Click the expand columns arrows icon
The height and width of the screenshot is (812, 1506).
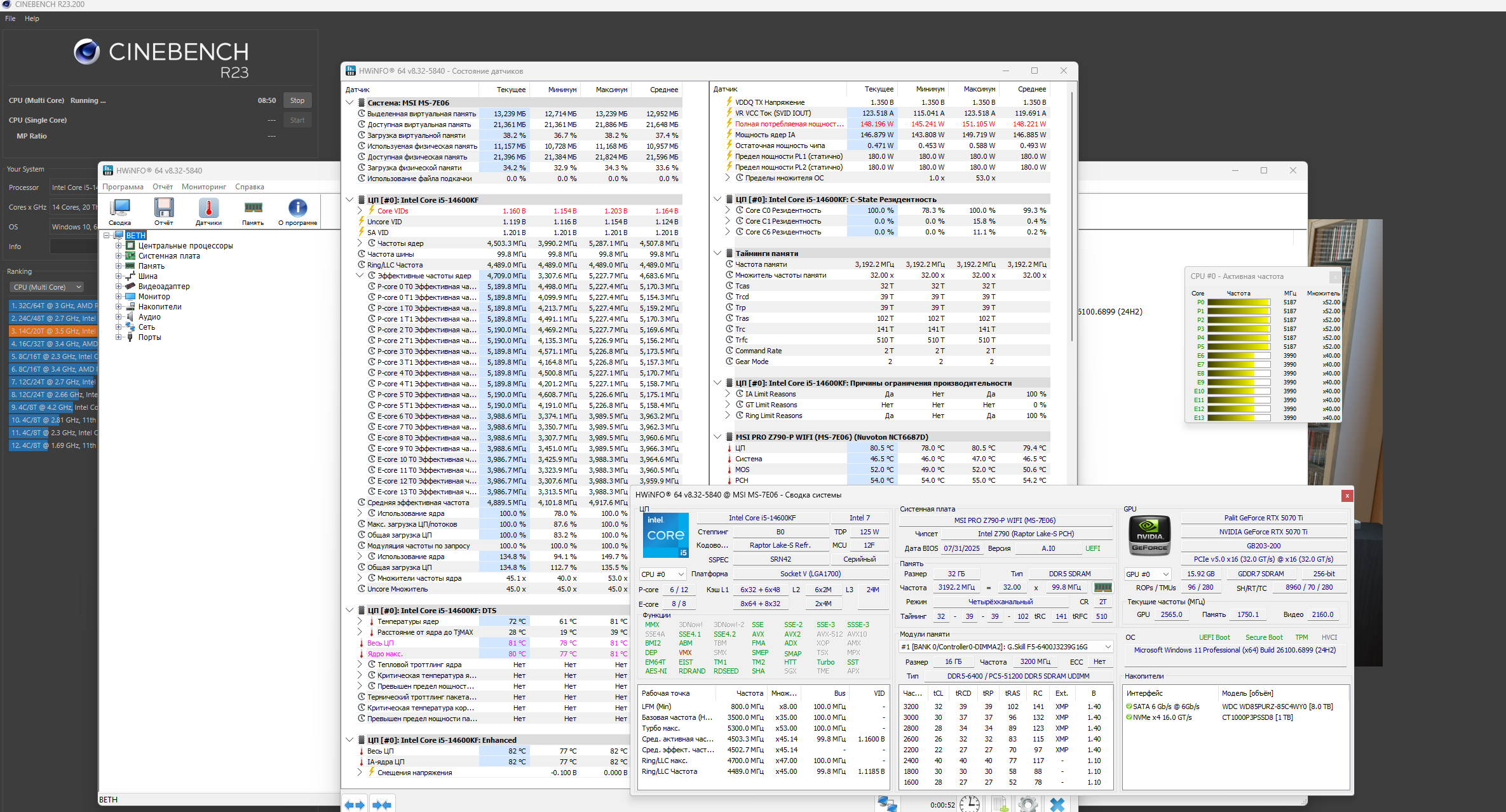(x=355, y=804)
